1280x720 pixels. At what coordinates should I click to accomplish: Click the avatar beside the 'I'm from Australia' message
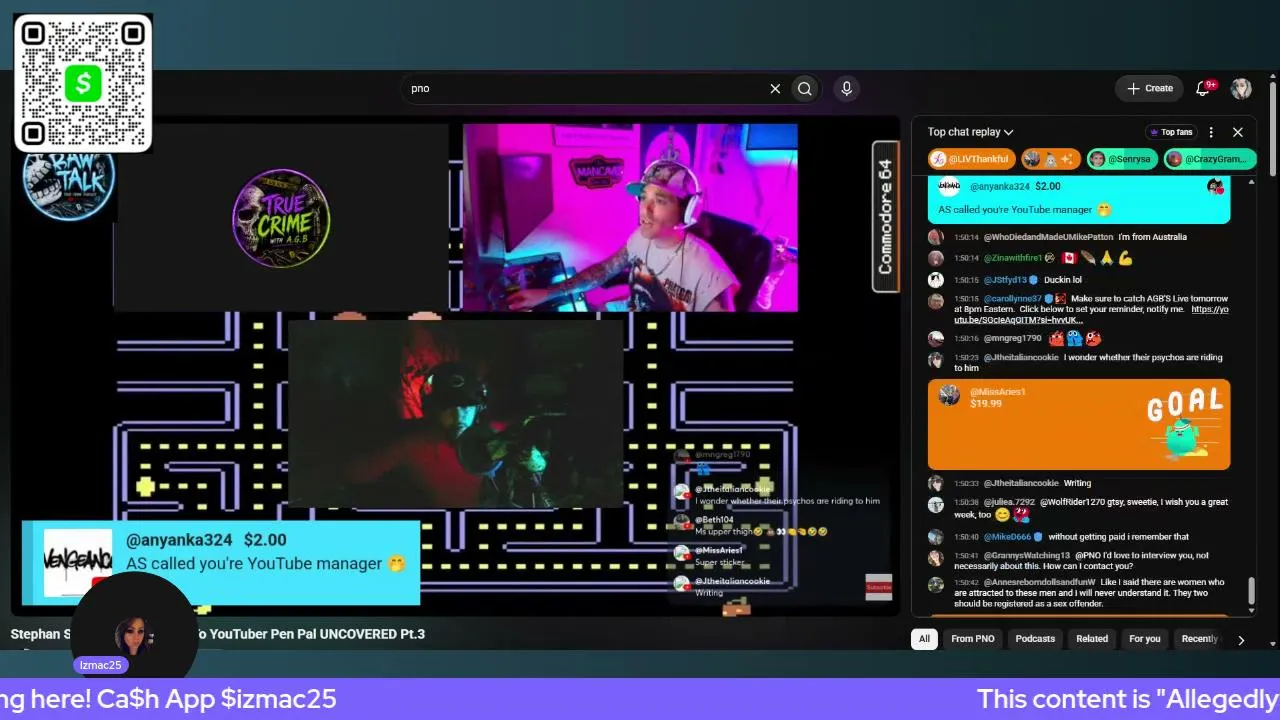(936, 238)
